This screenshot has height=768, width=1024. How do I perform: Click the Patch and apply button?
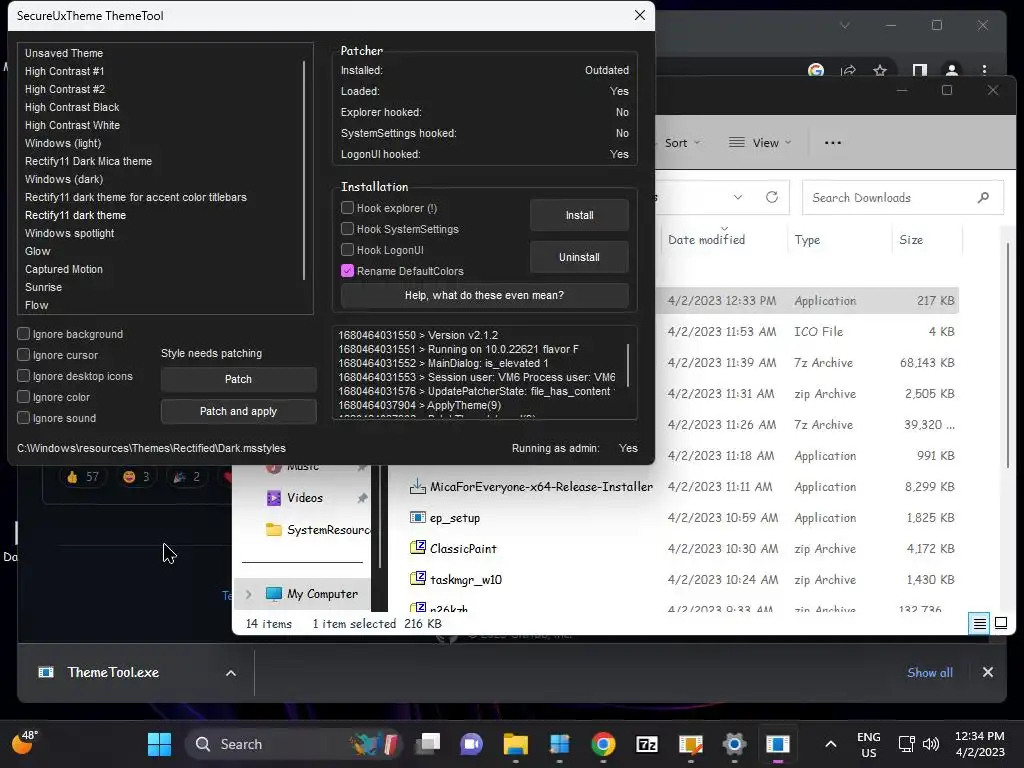[x=238, y=411]
